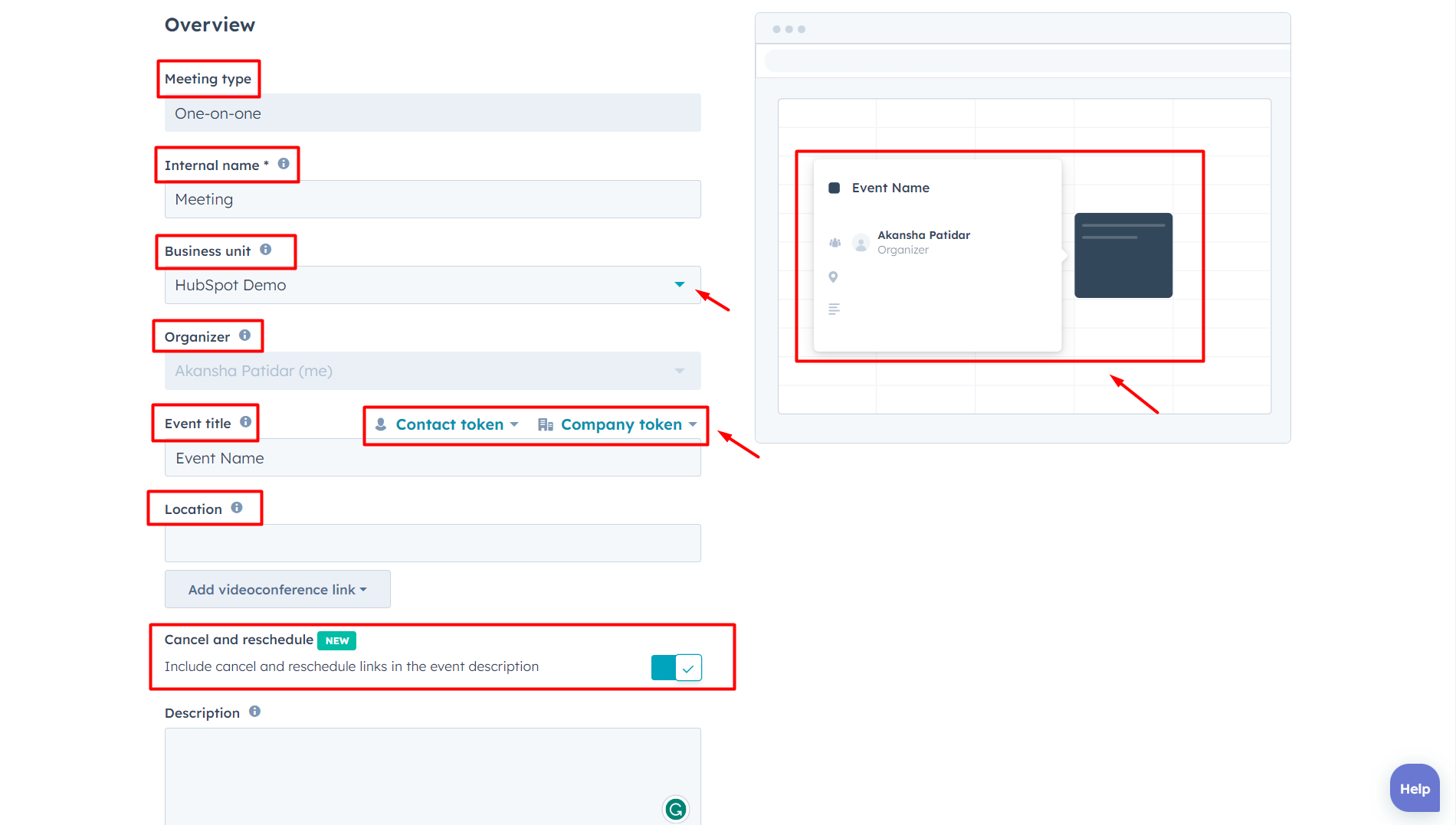1456x825 pixels.
Task: Click the Organizer label under Akansha Patidar
Action: [903, 250]
